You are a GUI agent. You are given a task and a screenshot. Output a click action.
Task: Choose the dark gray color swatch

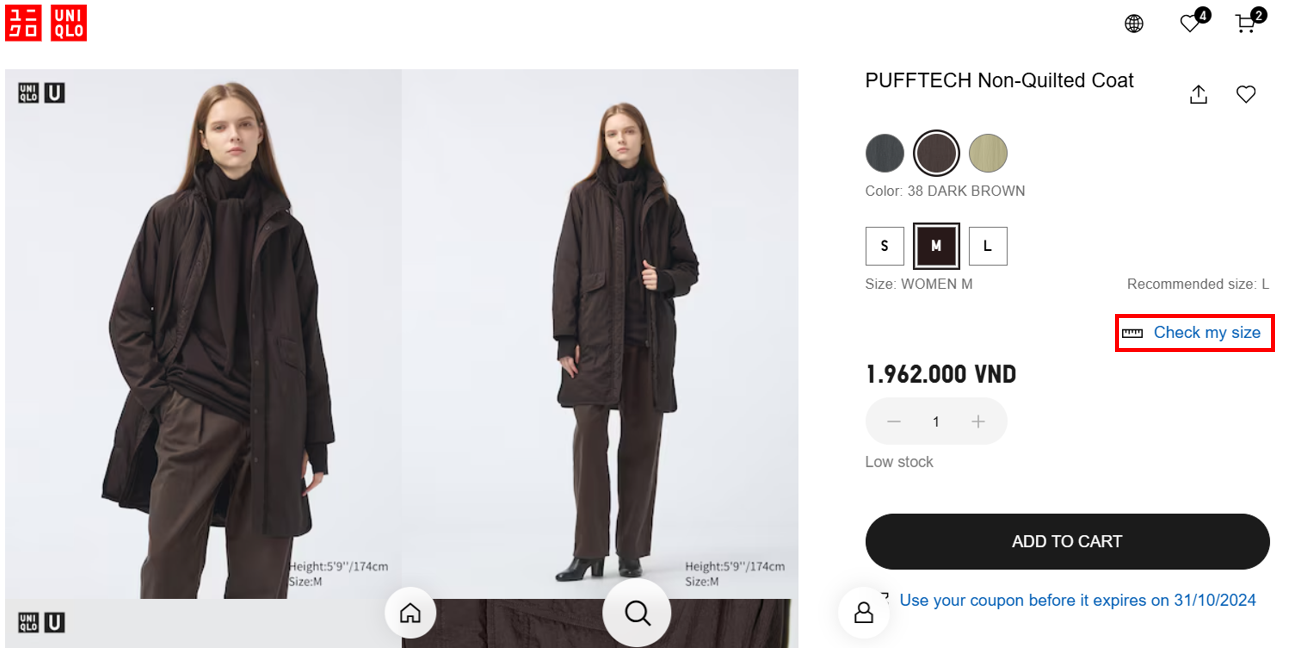point(885,154)
